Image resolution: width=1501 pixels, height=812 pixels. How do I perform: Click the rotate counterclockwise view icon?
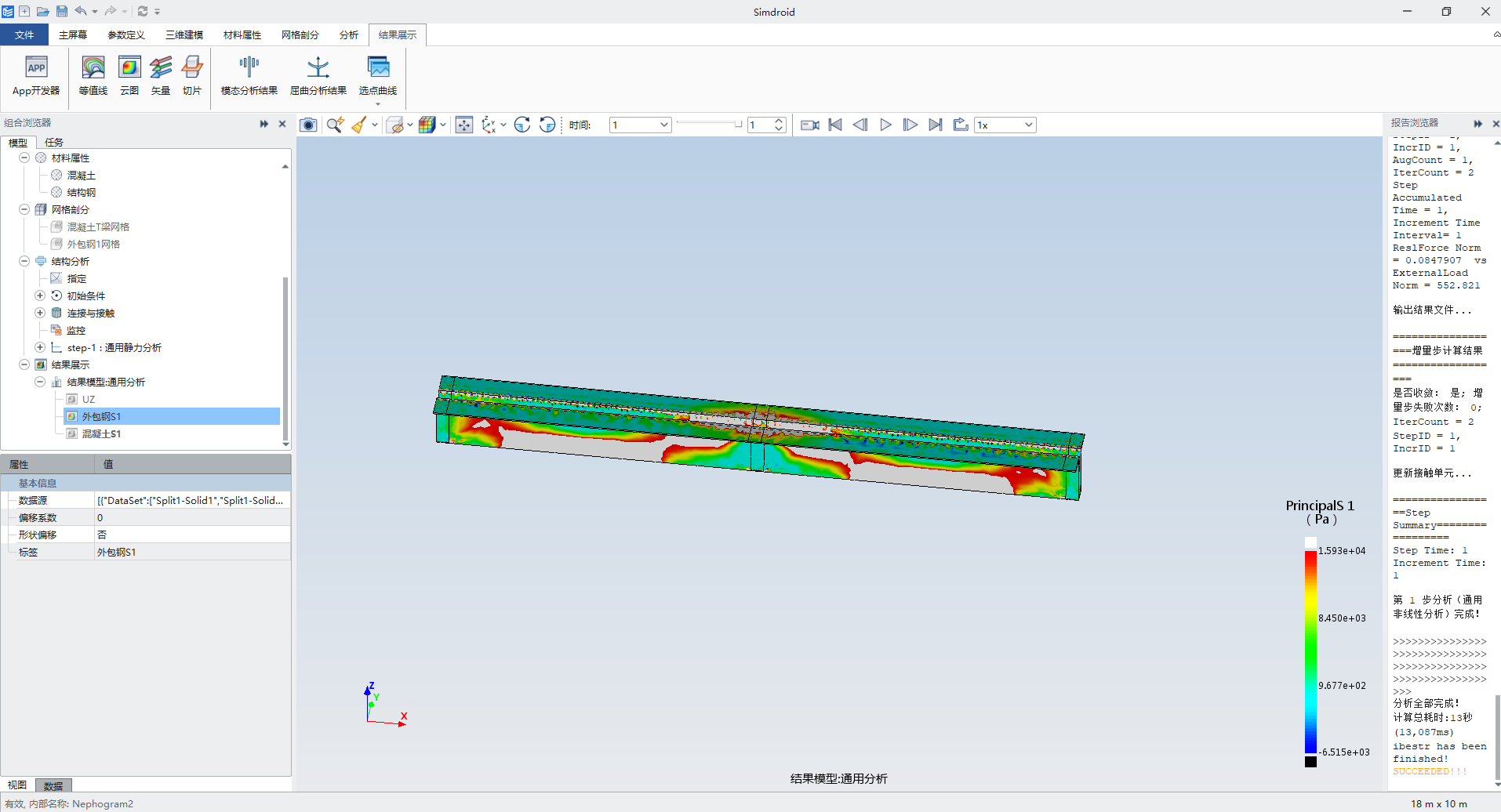coord(547,125)
